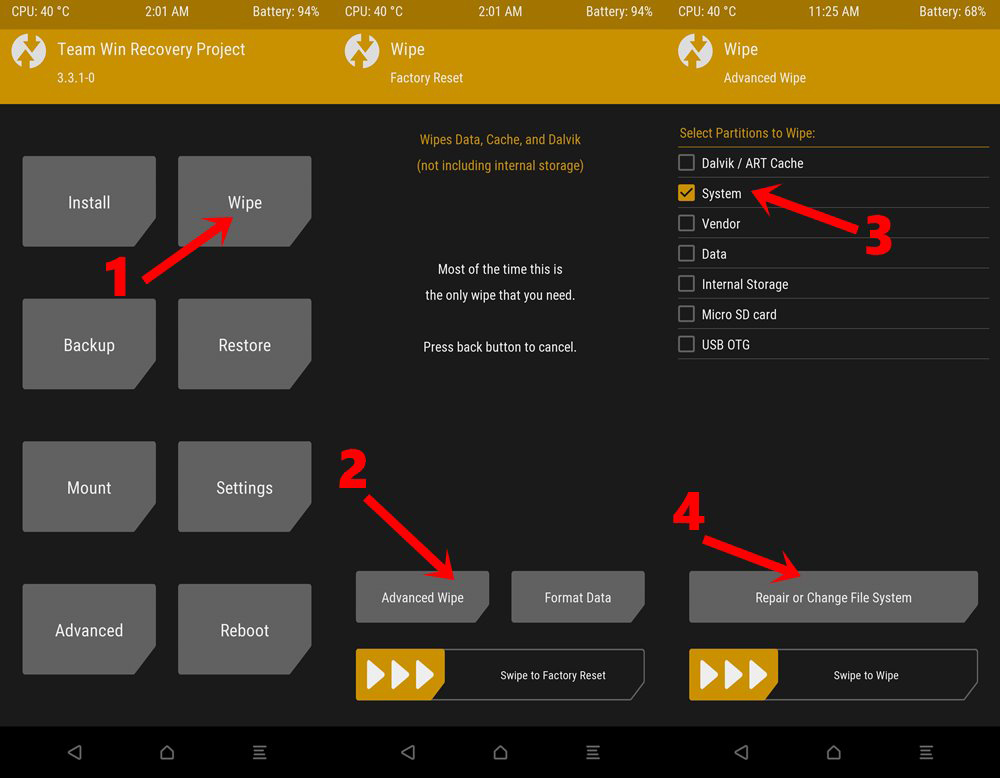The height and width of the screenshot is (778, 1000).
Task: Check the Dalvik / ART Cache partition
Action: (686, 163)
